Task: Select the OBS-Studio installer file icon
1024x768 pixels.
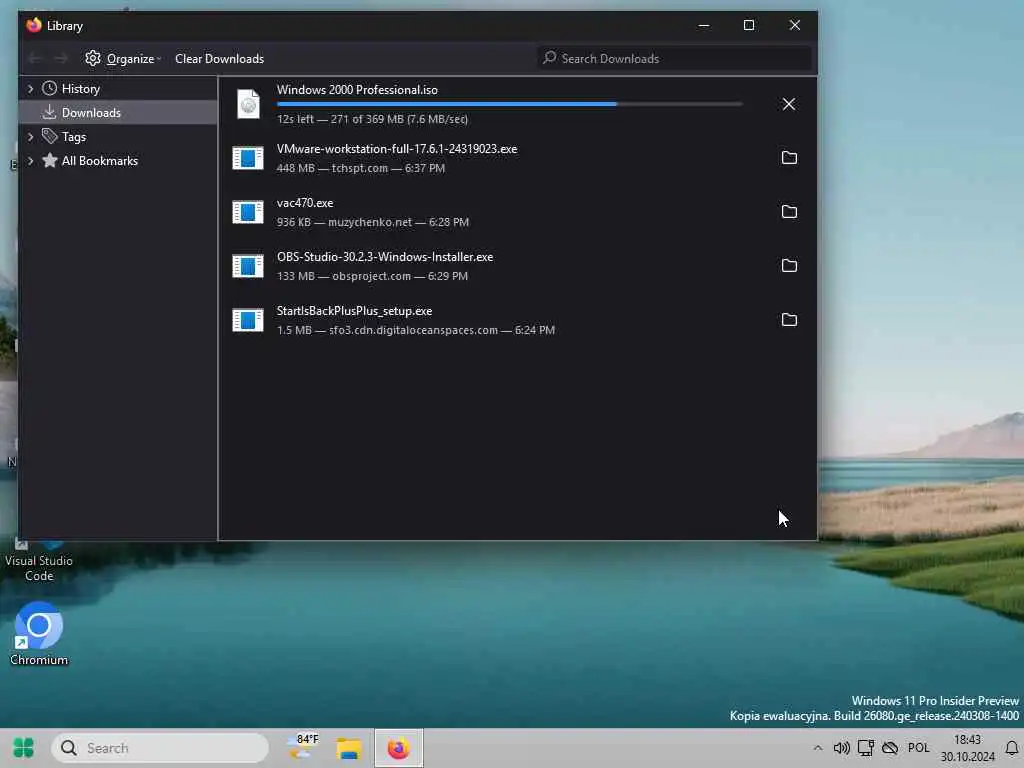Action: pos(248,266)
